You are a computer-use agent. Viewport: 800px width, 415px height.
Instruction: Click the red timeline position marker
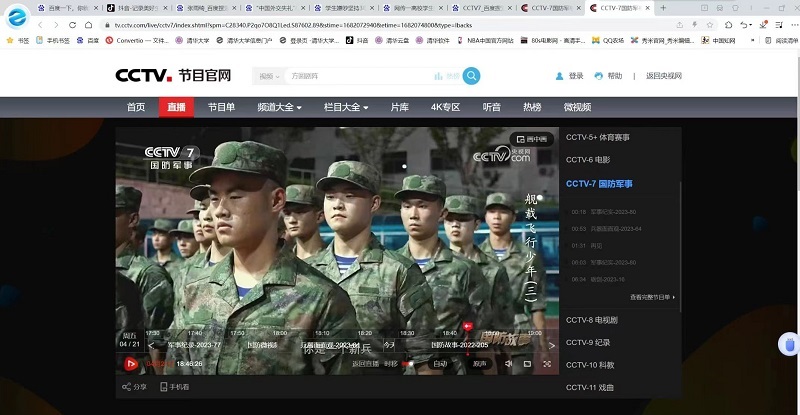pyautogui.click(x=467, y=326)
